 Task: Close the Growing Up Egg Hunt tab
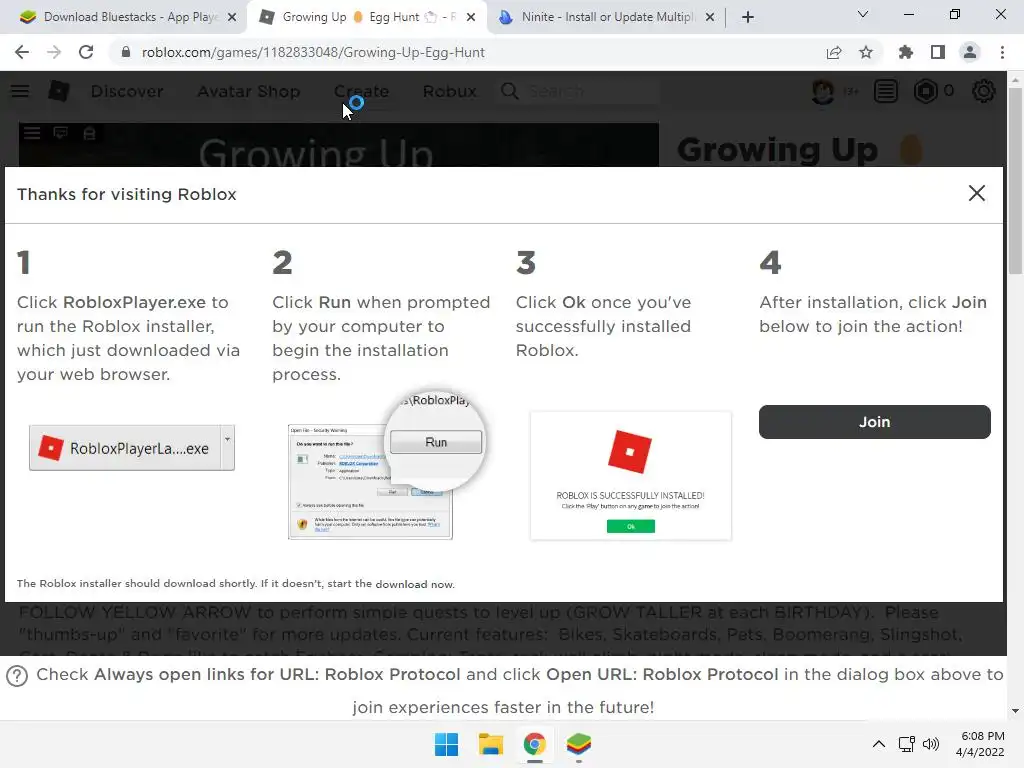click(x=471, y=18)
